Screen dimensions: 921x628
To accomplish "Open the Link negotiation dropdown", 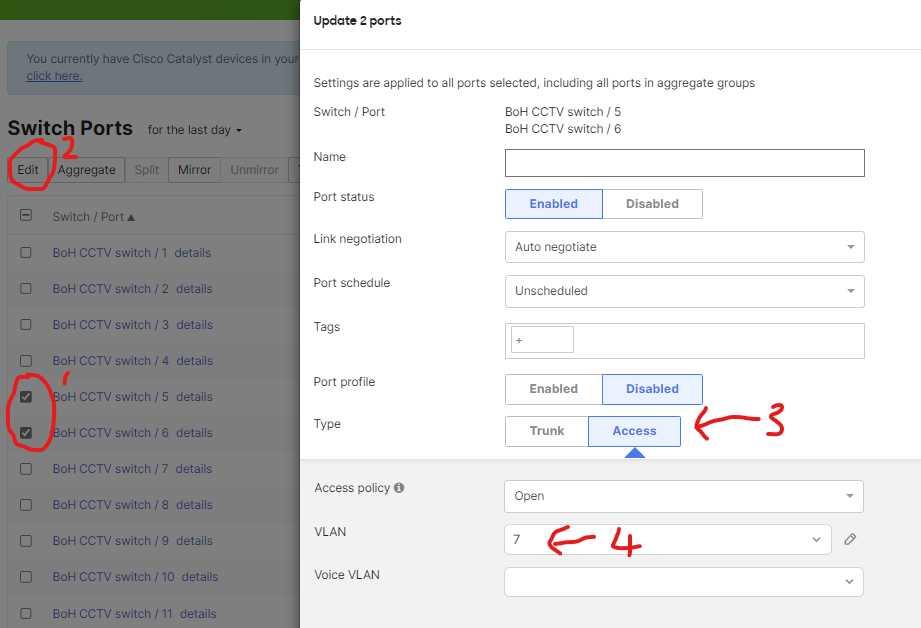I will click(684, 247).
